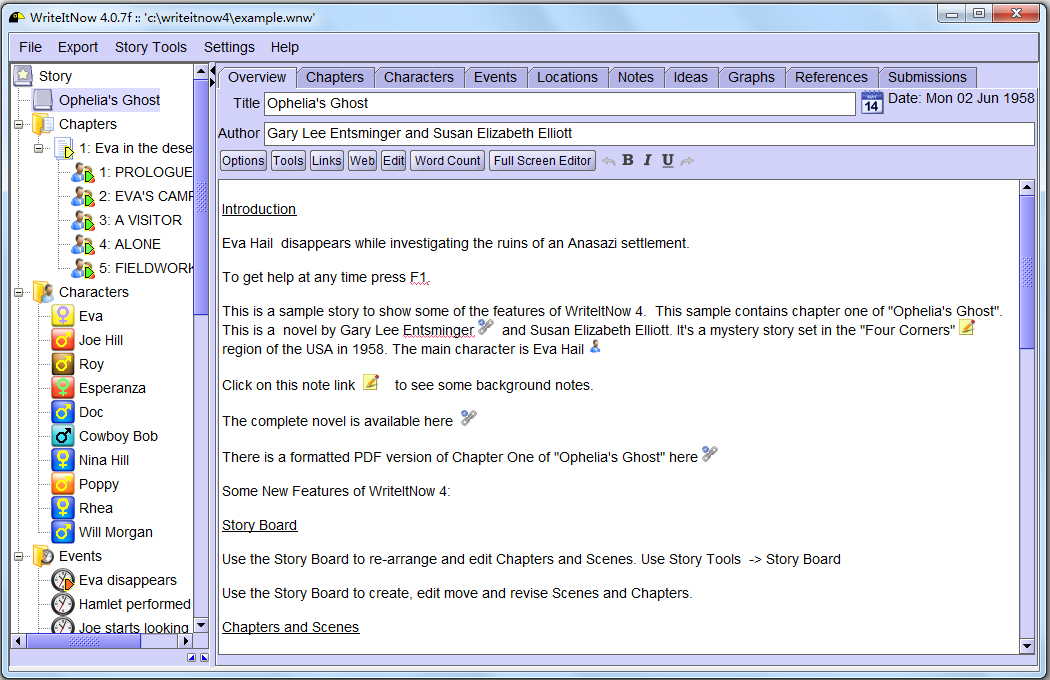Click the Chapters folder icon
This screenshot has height=680, width=1050.
44,124
